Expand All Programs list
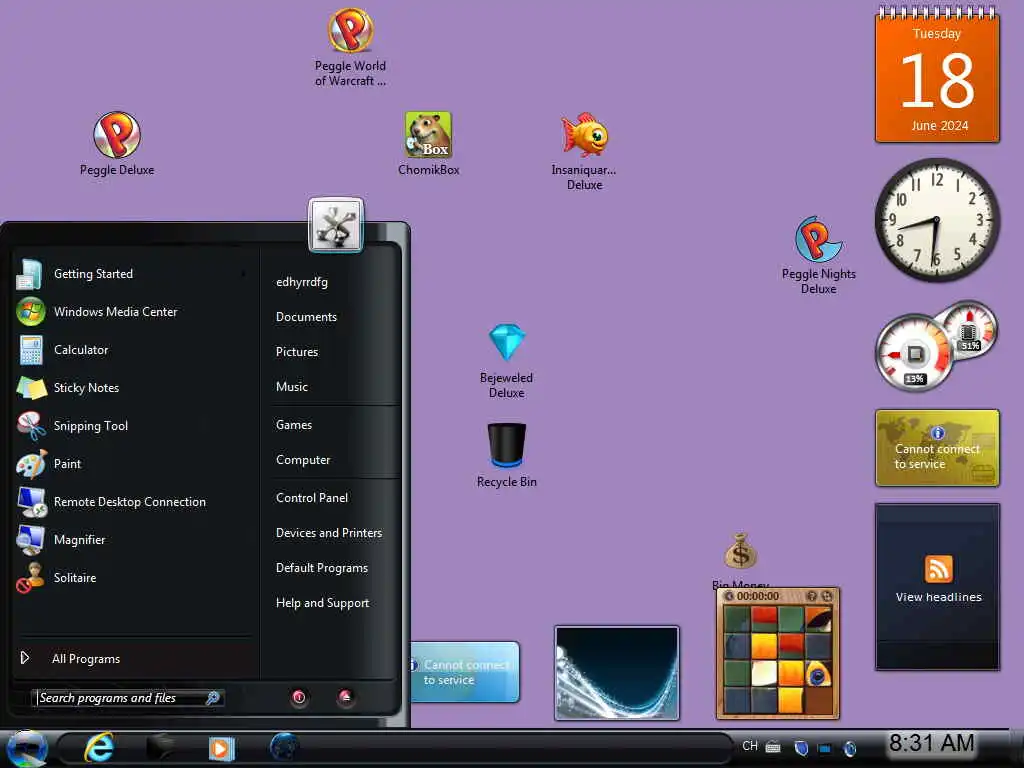Screen dimensions: 1024x768 [x=131, y=659]
